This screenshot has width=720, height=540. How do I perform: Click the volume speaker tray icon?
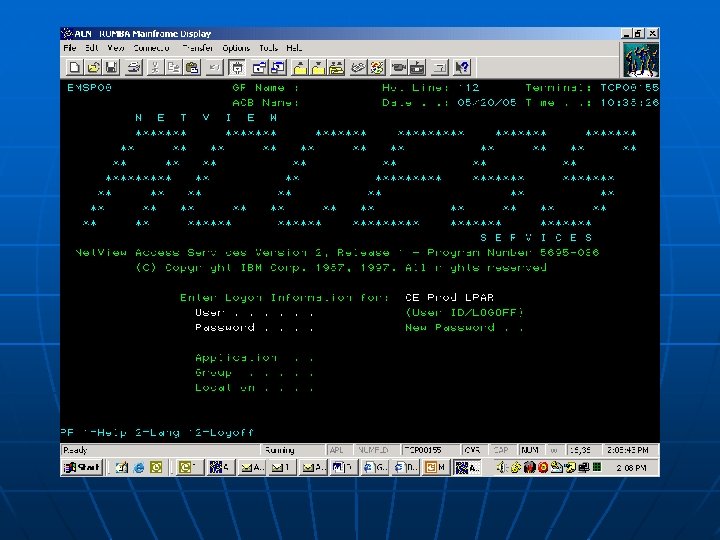501,467
